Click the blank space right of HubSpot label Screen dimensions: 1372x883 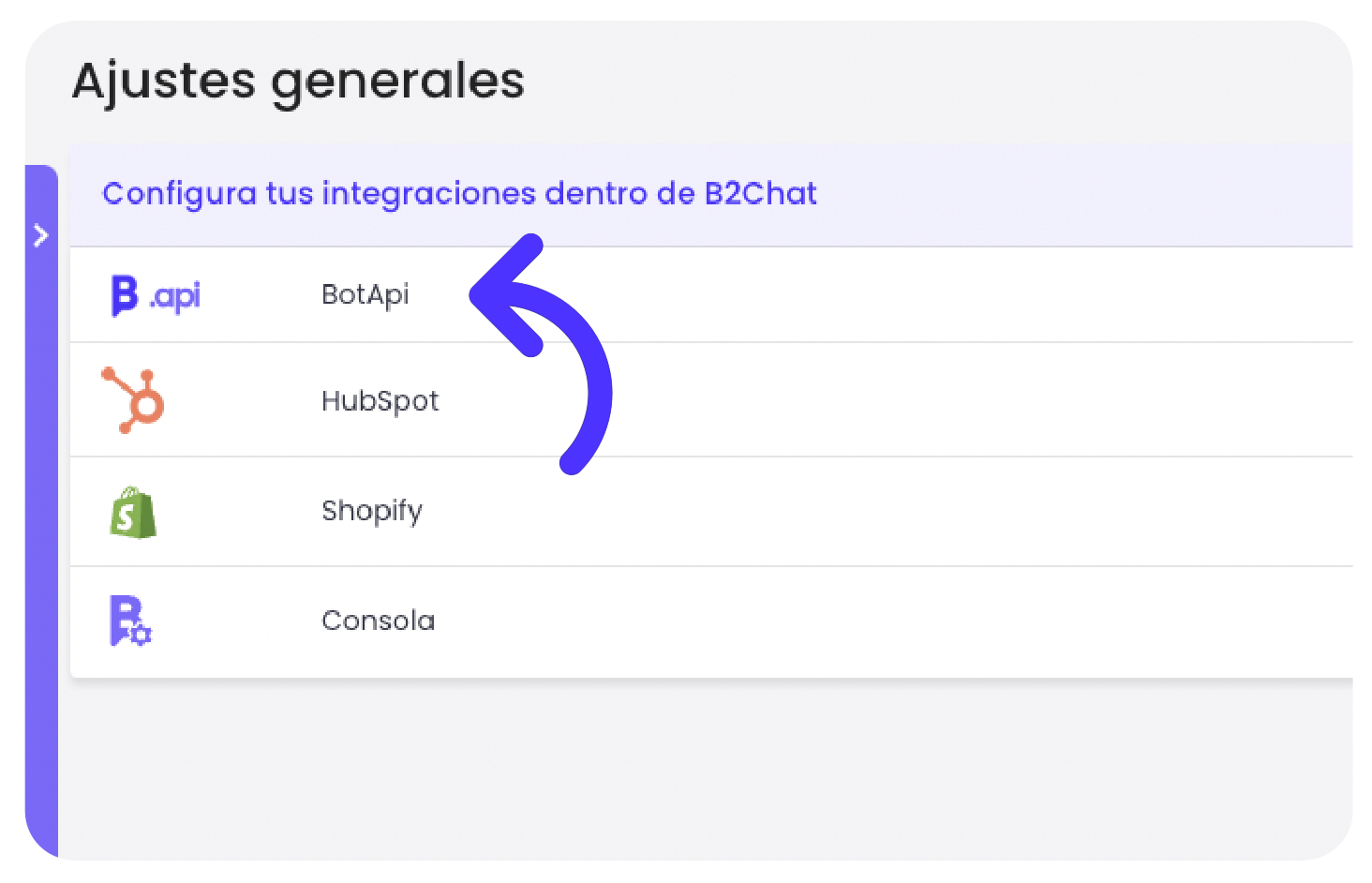[984, 400]
